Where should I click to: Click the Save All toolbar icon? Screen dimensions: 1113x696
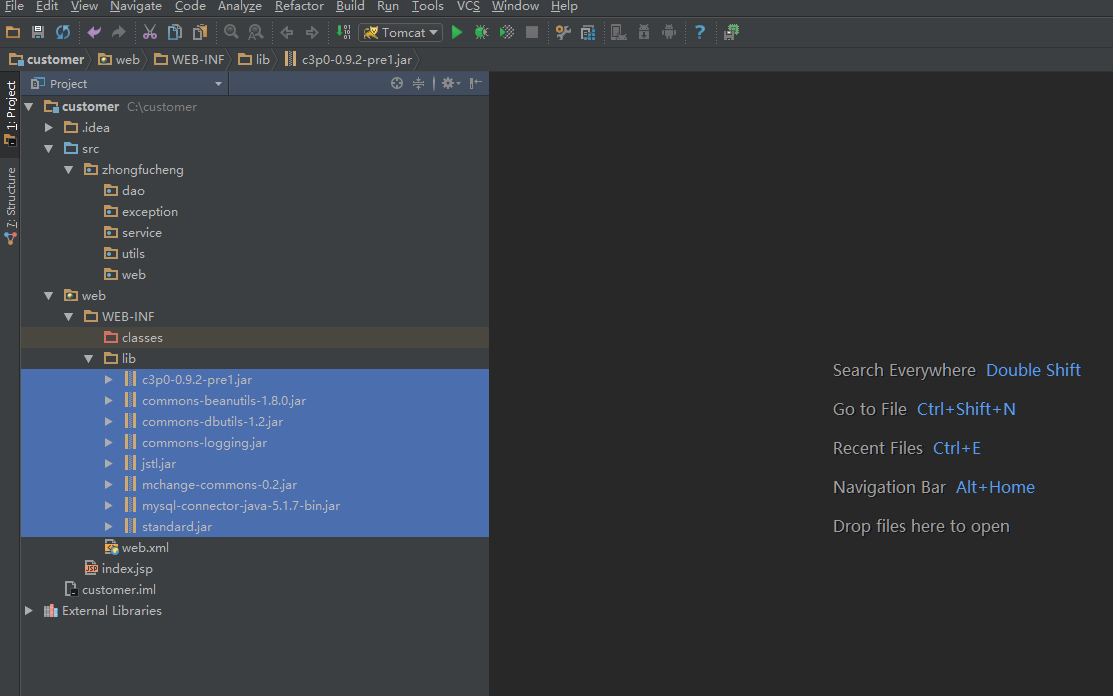point(38,33)
